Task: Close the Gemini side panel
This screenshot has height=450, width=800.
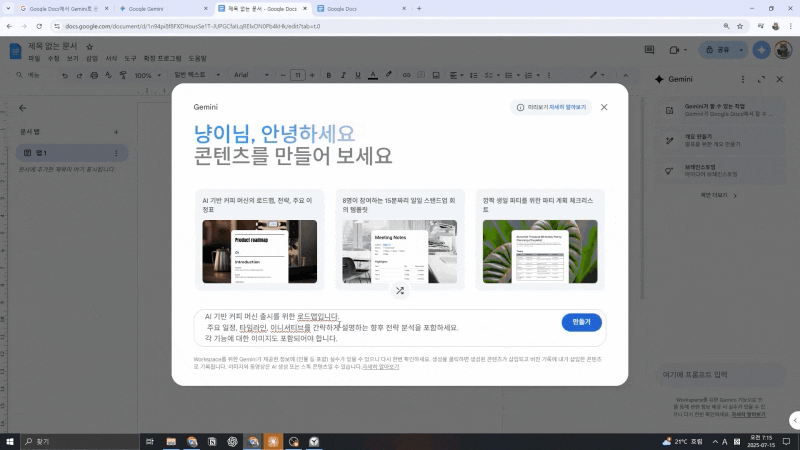Action: (x=780, y=80)
